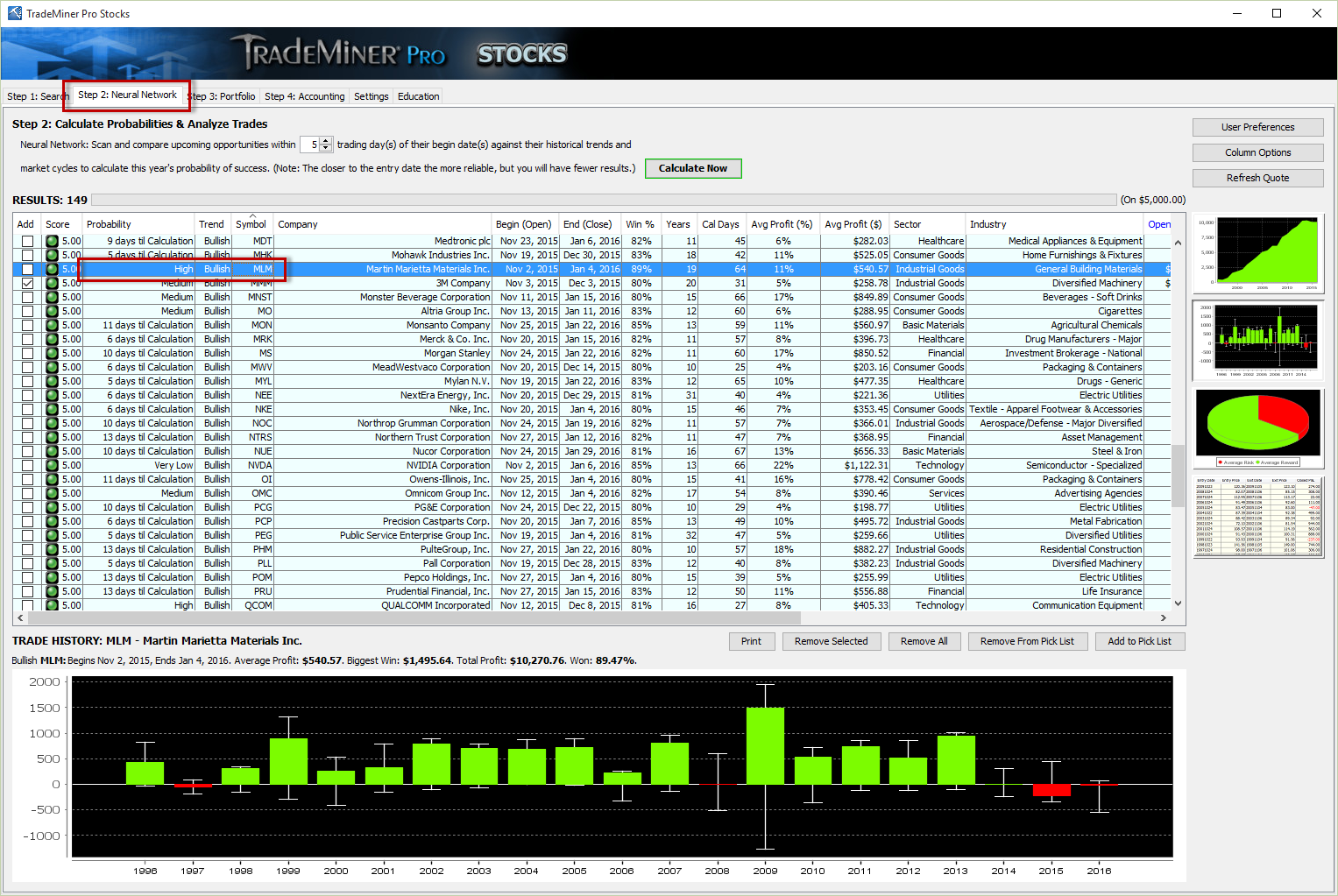Tick the Add checkbox for Medtronic plc
Screen dimensions: 1338x896
click(27, 241)
